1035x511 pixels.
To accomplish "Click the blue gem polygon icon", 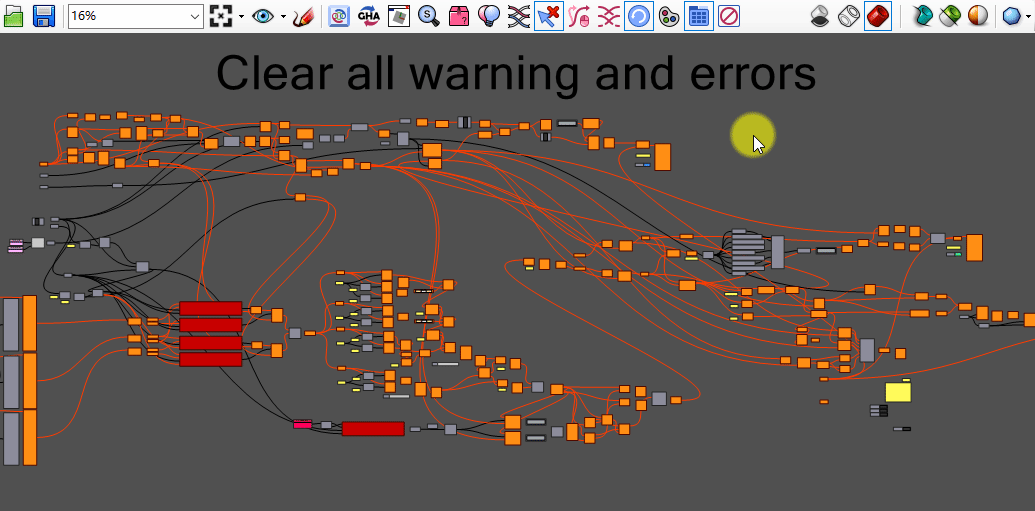I will pyautogui.click(x=1011, y=16).
